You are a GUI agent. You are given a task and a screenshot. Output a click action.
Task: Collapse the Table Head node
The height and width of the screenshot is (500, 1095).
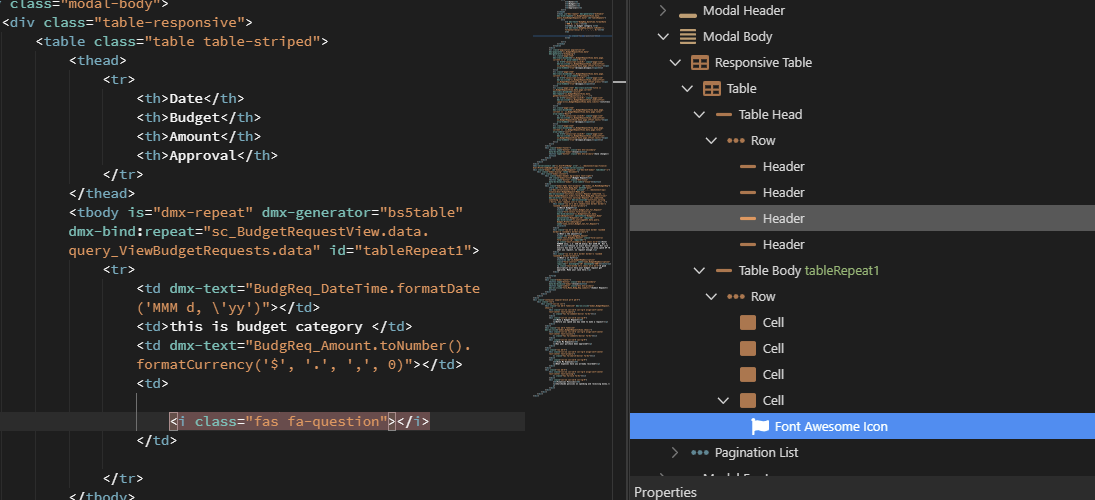pyautogui.click(x=699, y=115)
